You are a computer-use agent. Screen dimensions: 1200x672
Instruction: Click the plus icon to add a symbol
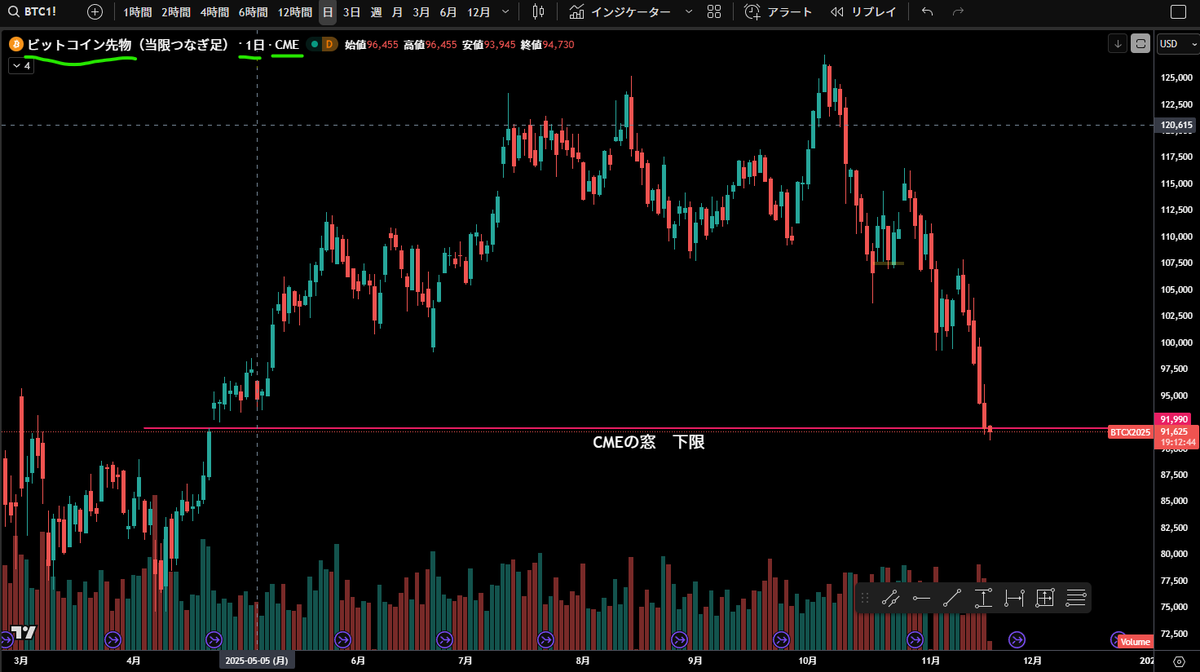pyautogui.click(x=95, y=12)
